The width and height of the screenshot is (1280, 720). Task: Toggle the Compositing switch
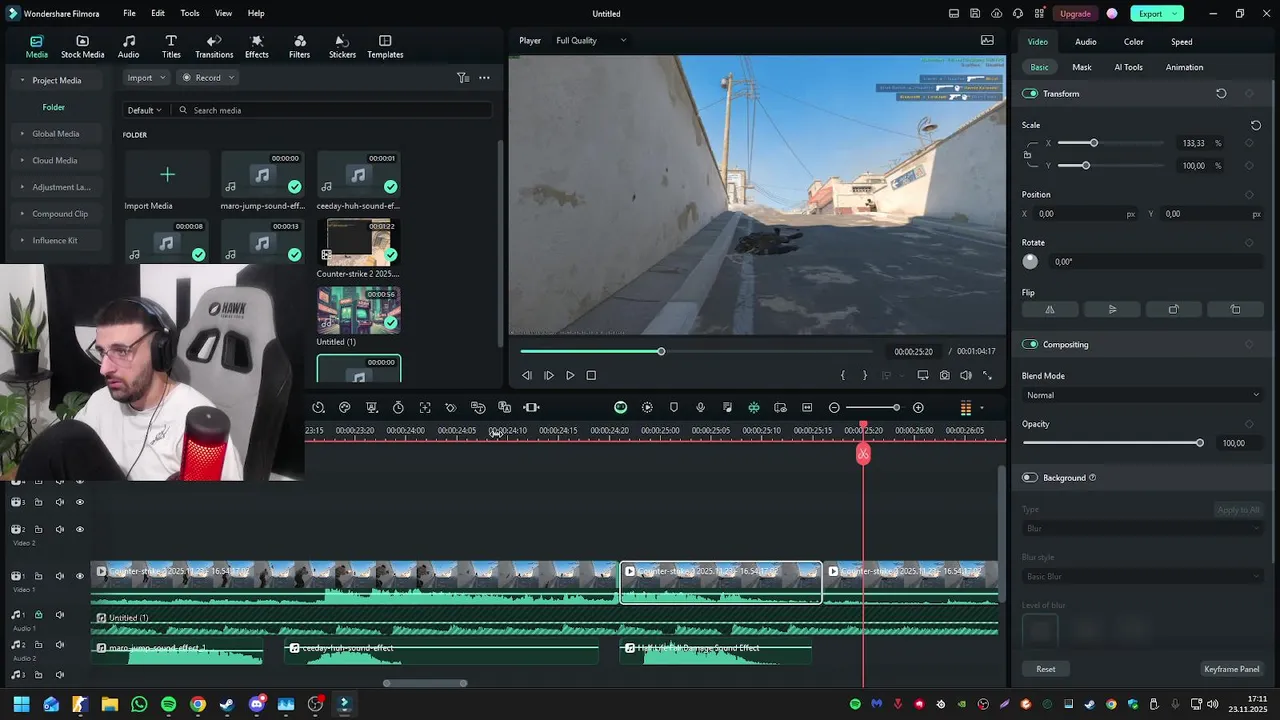[1030, 344]
